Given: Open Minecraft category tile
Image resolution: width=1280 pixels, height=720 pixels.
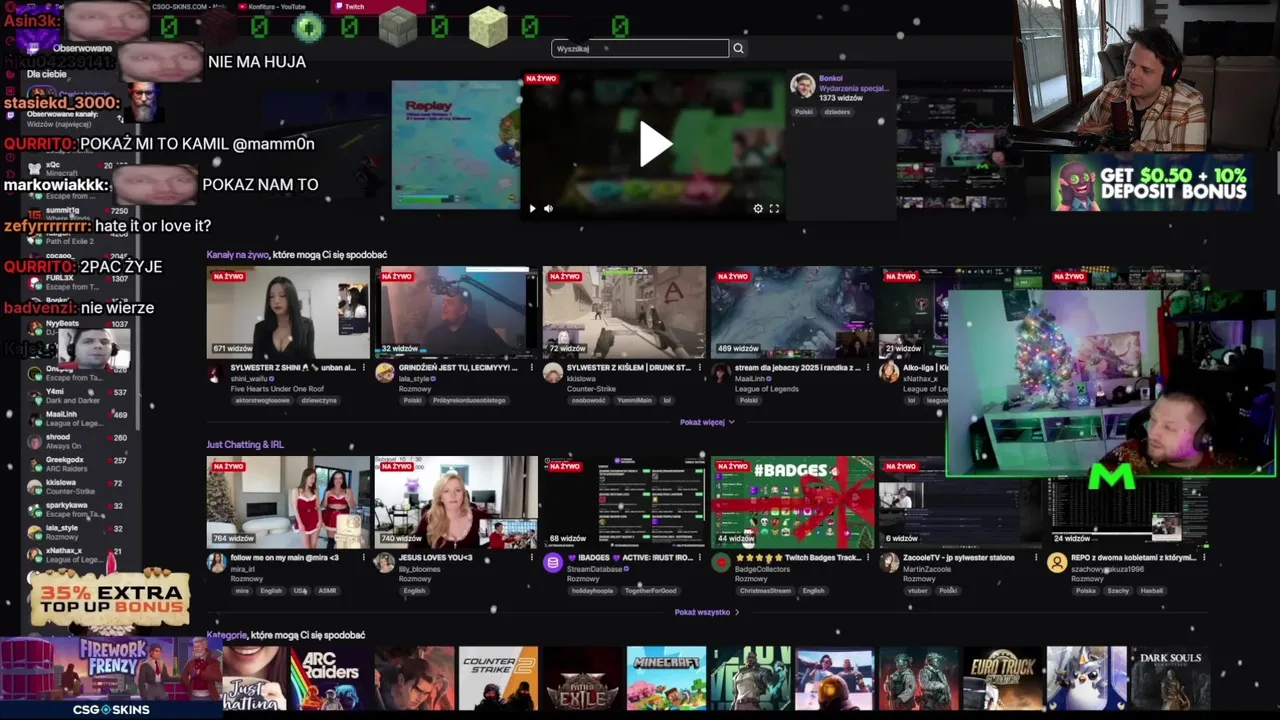Looking at the screenshot, I should point(666,678).
